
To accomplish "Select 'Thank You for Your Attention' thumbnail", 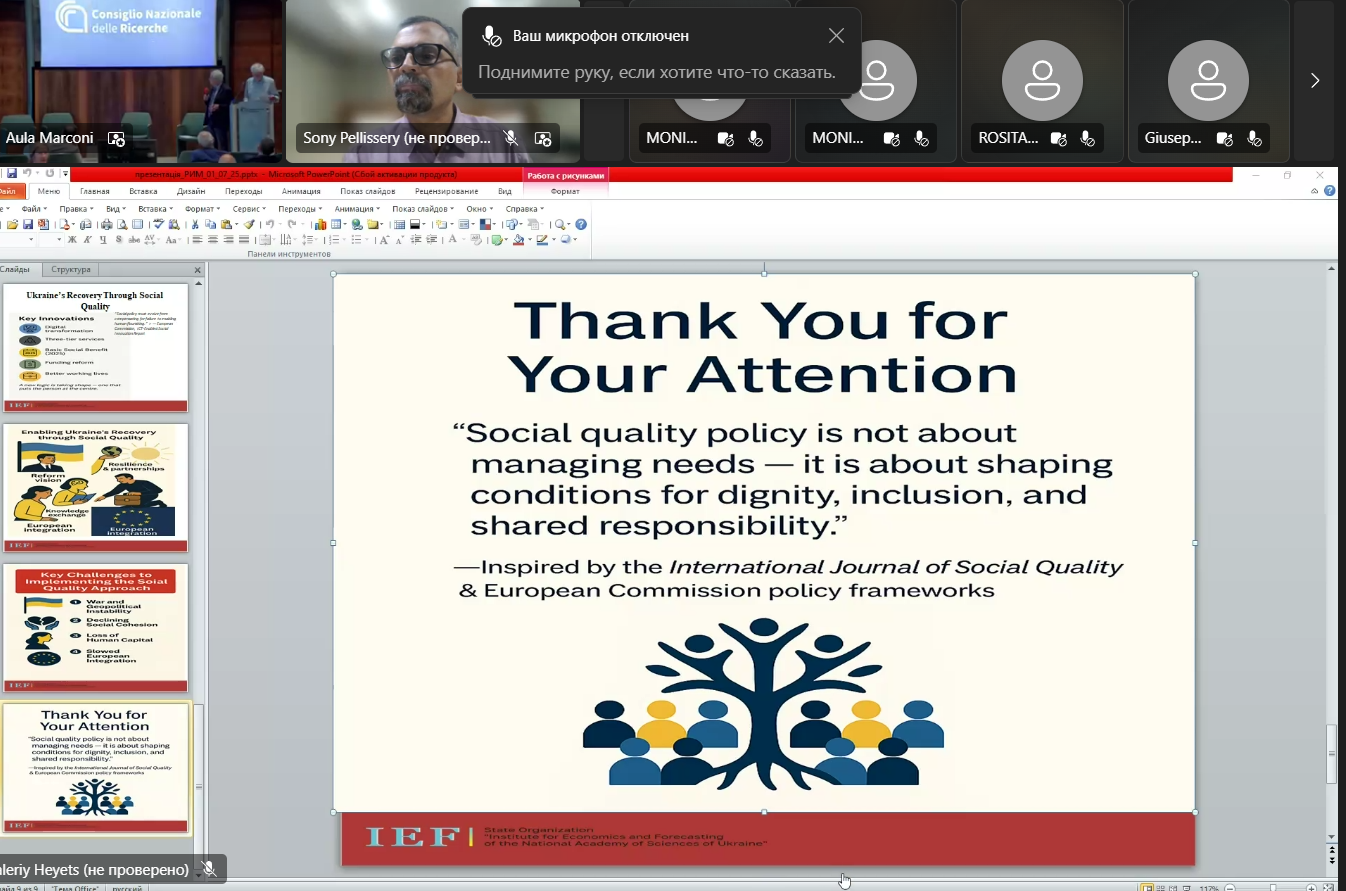I will (95, 768).
